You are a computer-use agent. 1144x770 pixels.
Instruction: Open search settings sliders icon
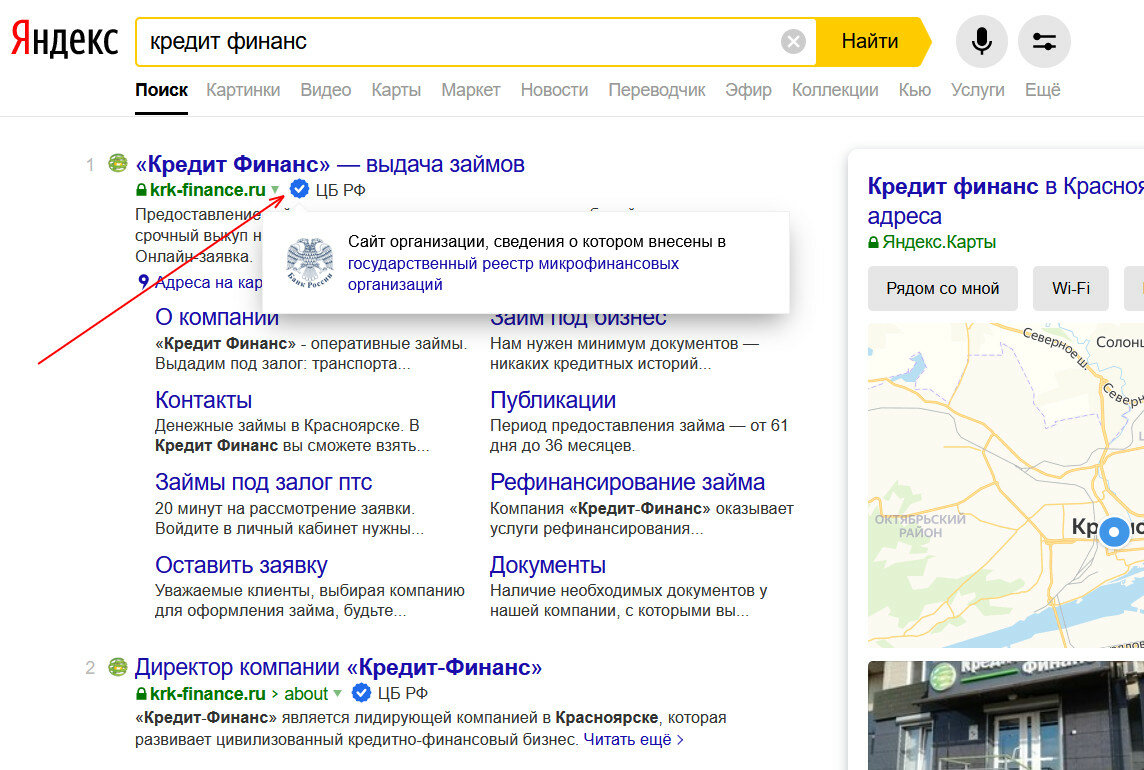(x=1044, y=42)
